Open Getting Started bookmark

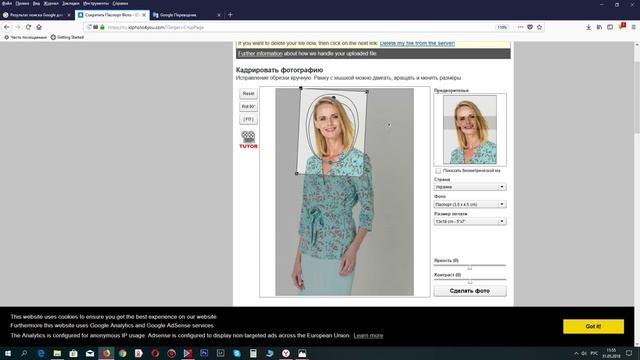67,37
